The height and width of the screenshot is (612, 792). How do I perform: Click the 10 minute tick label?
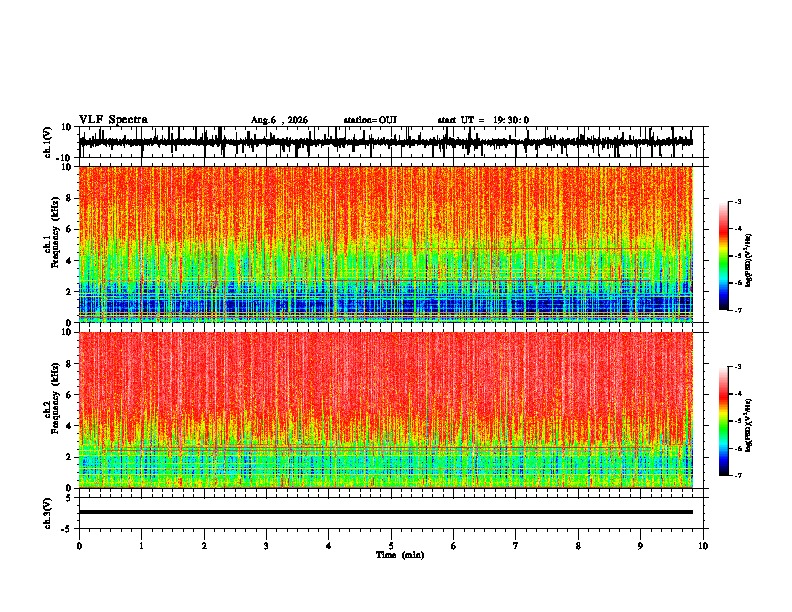pos(703,546)
